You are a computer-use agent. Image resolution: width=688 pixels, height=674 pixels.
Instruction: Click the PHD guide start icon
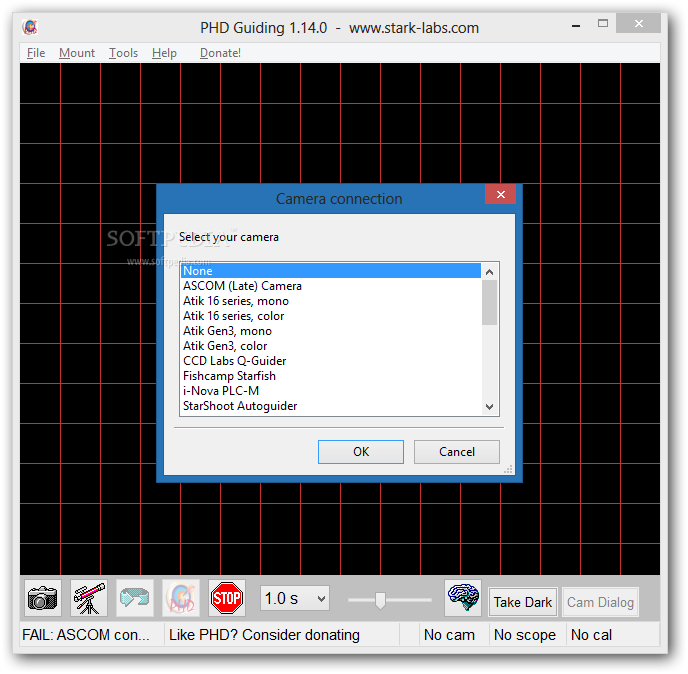[181, 598]
